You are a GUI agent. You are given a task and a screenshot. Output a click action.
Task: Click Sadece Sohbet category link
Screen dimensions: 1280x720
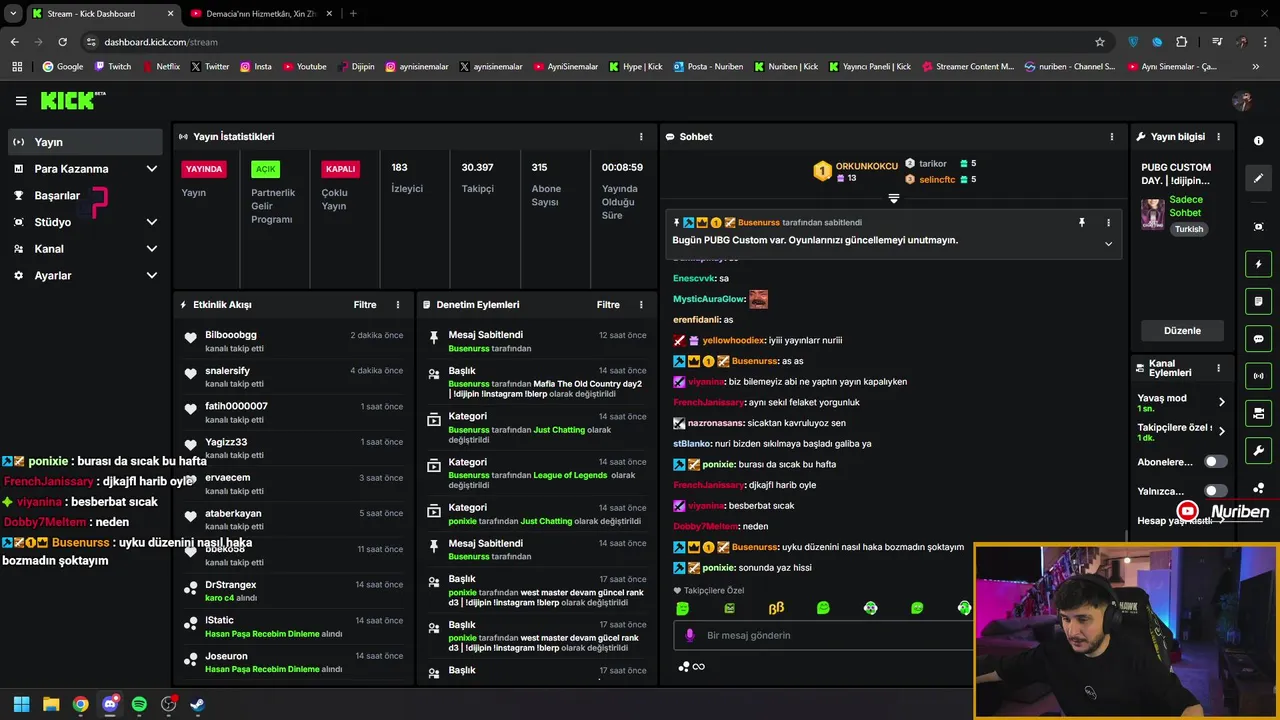(x=1186, y=206)
